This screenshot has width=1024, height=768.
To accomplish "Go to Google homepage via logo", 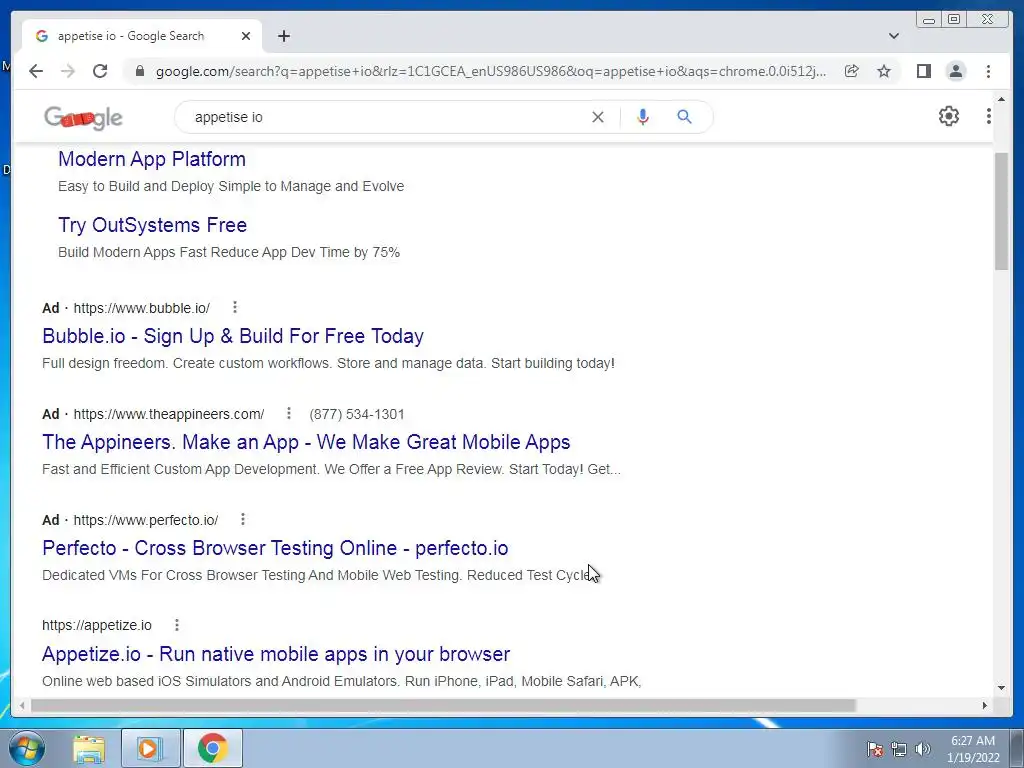I will pos(83,118).
